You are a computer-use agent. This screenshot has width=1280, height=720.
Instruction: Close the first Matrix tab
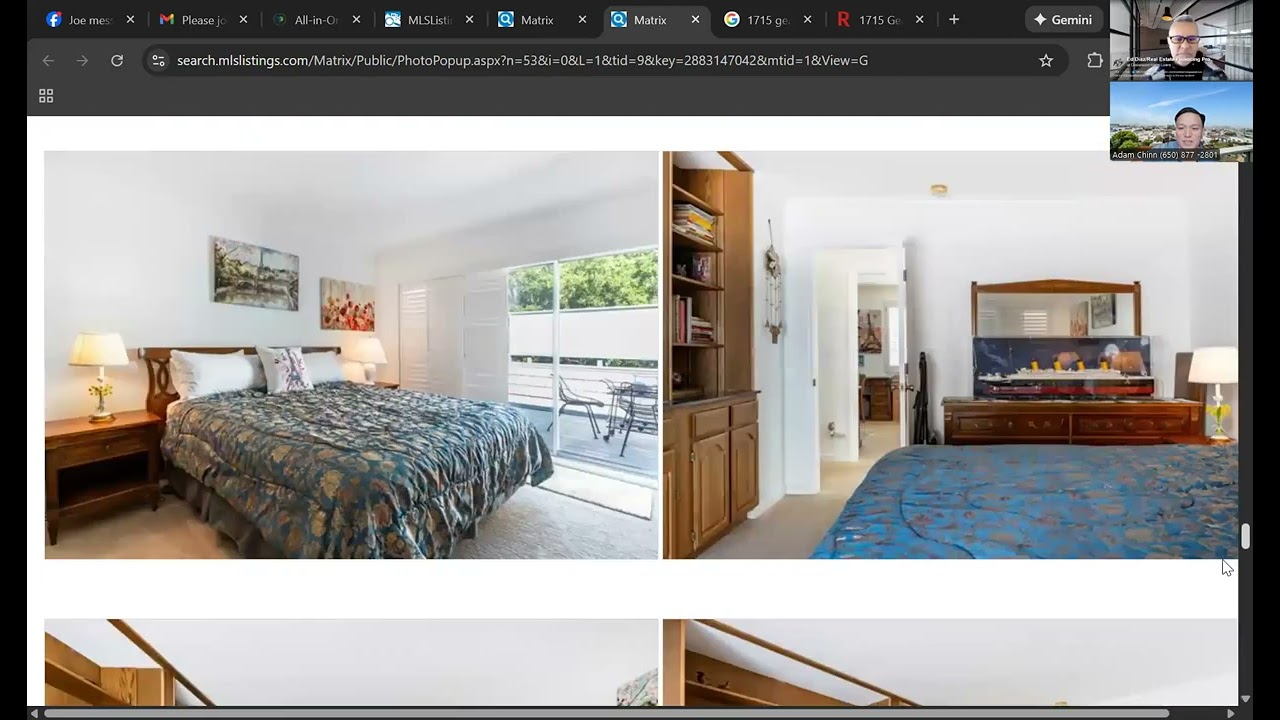point(582,20)
